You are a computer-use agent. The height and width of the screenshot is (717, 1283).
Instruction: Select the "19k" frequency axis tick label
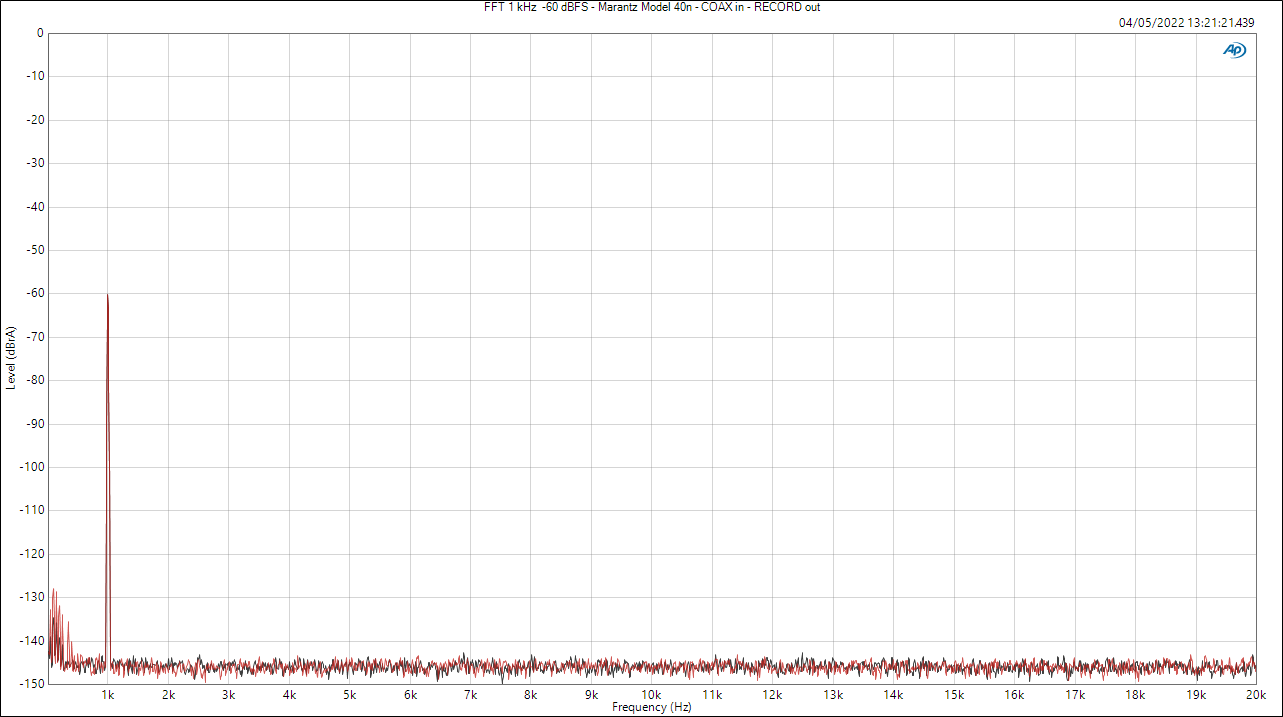coord(1196,695)
